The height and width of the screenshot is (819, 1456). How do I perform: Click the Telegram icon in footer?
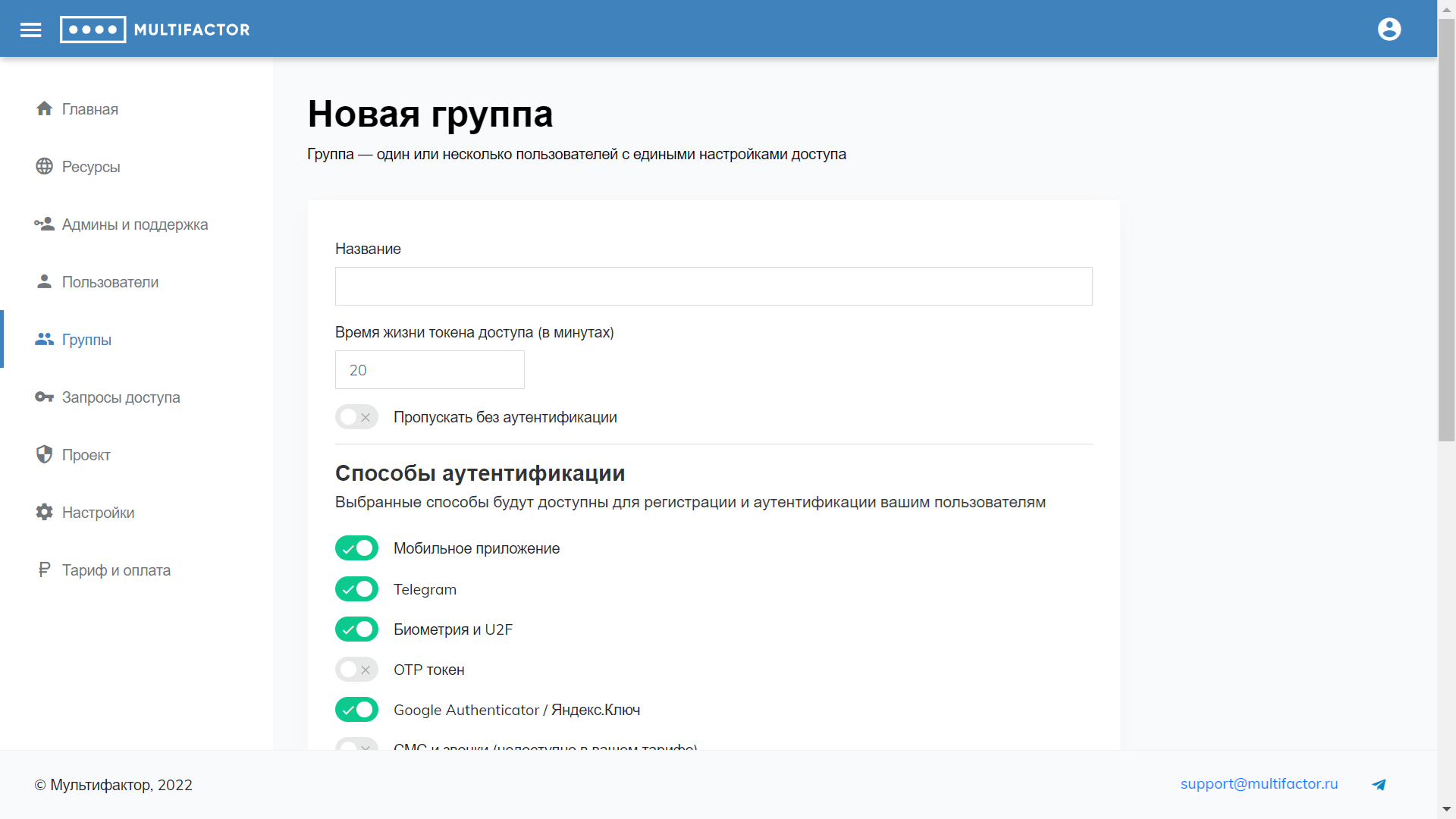1379,785
